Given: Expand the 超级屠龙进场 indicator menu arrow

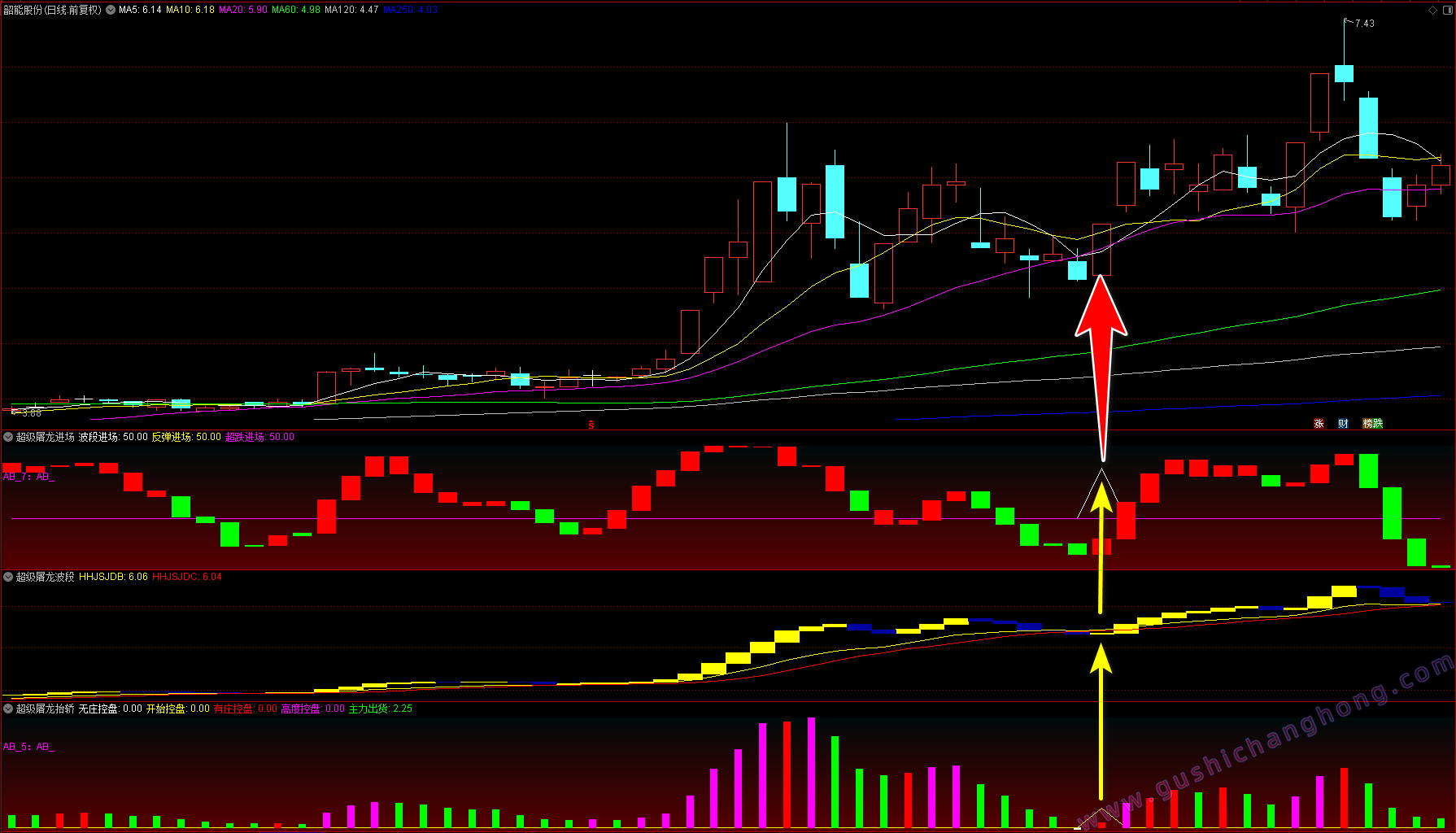Looking at the screenshot, I should [x=8, y=437].
